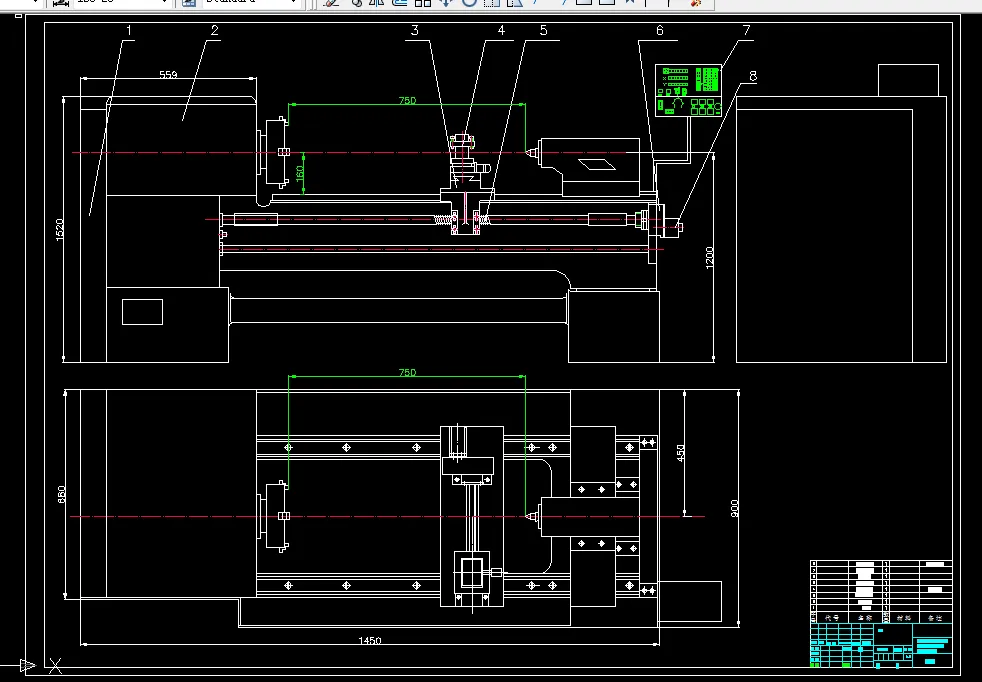Select part callout number 2

pos(215,30)
